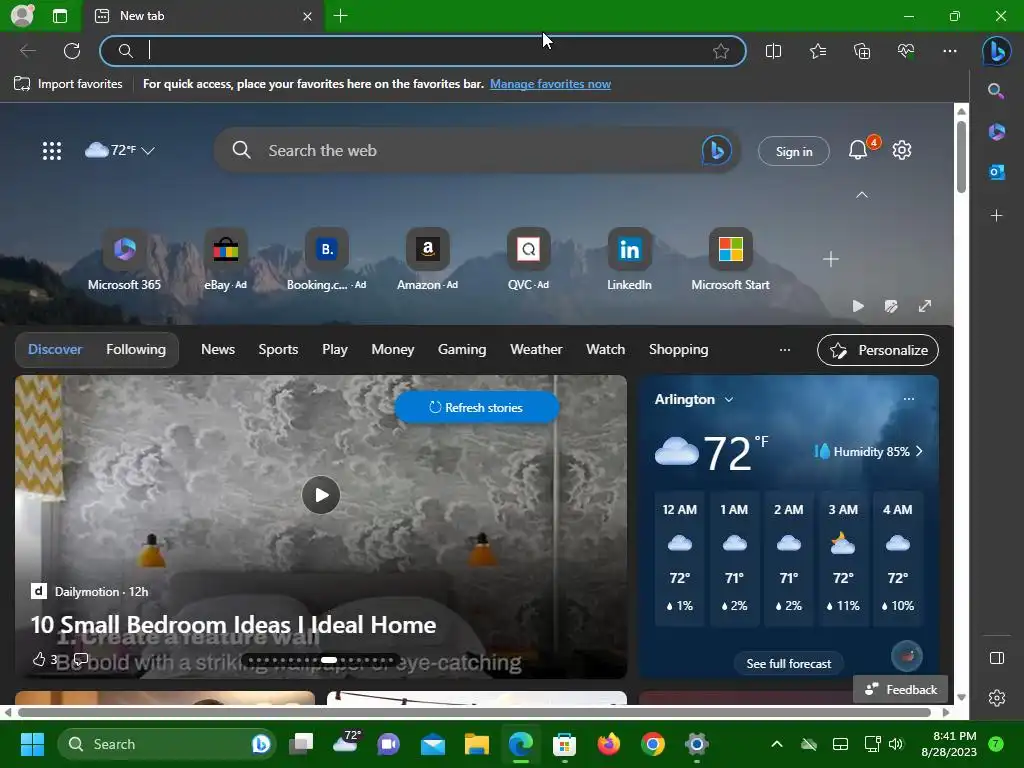The height and width of the screenshot is (768, 1024).
Task: Open Settings and more ellipsis menu
Action: point(950,51)
